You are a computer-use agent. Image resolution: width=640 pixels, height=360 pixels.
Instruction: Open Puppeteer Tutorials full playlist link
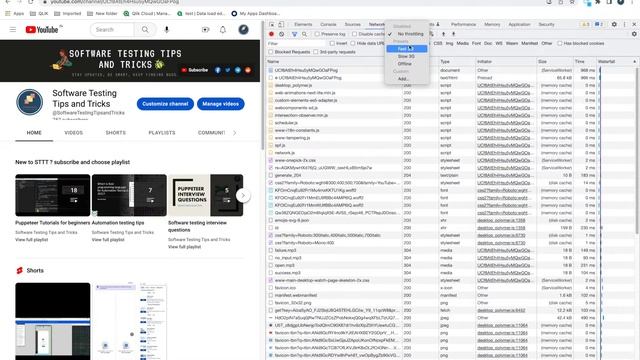[x=31, y=240]
